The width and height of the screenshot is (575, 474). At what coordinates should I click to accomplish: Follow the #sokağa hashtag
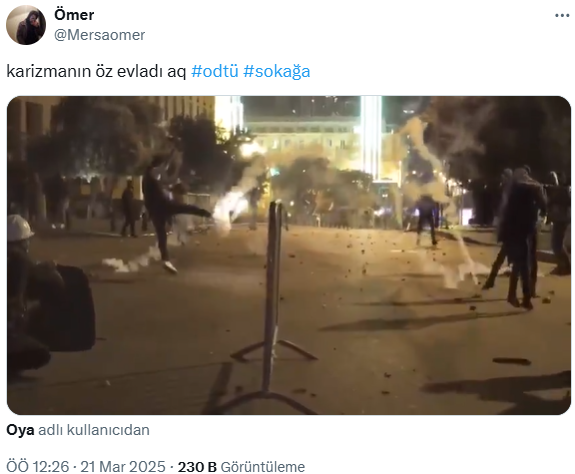(x=276, y=71)
